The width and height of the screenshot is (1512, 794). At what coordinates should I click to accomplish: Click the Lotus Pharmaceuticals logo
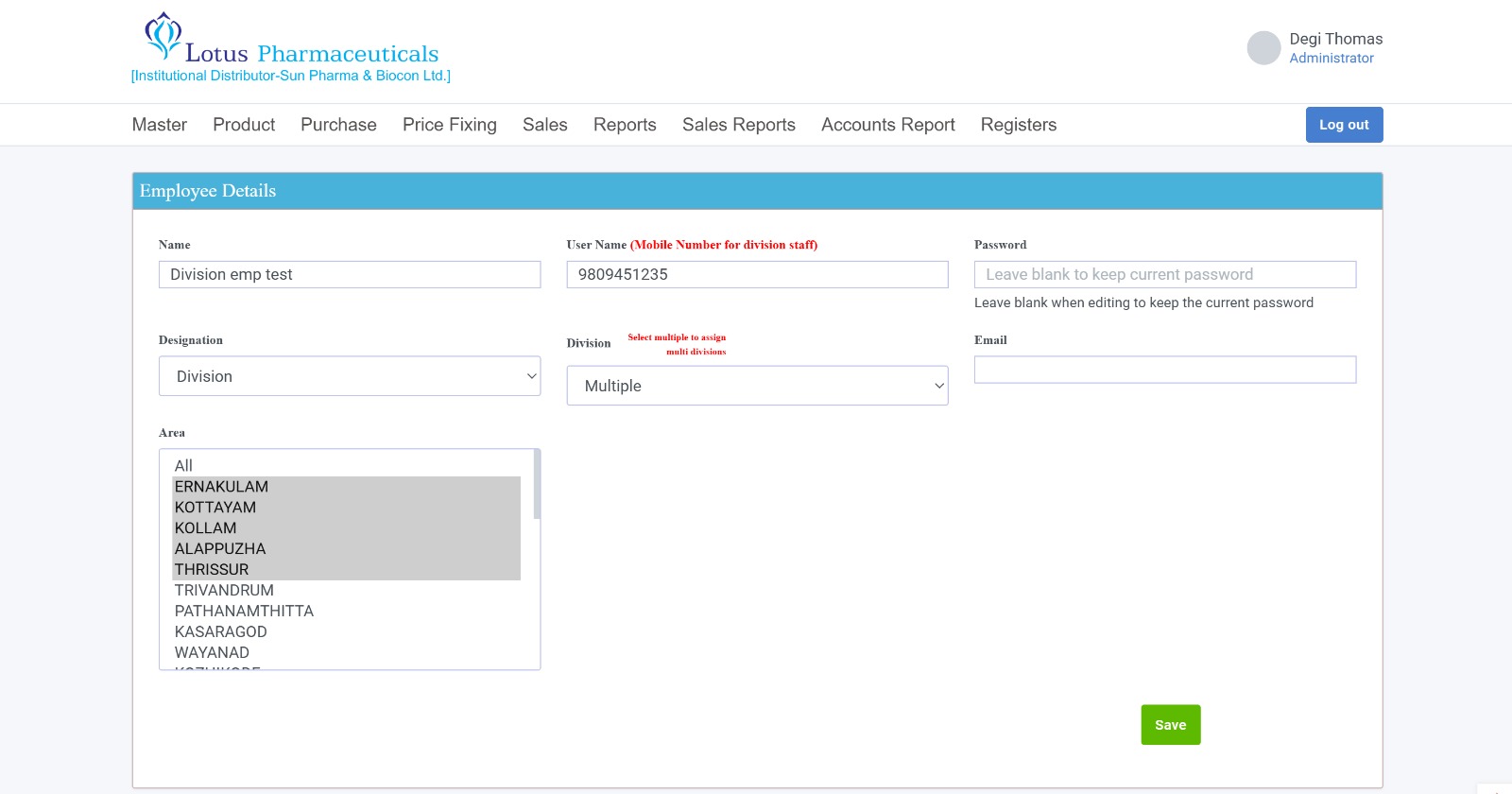[291, 47]
